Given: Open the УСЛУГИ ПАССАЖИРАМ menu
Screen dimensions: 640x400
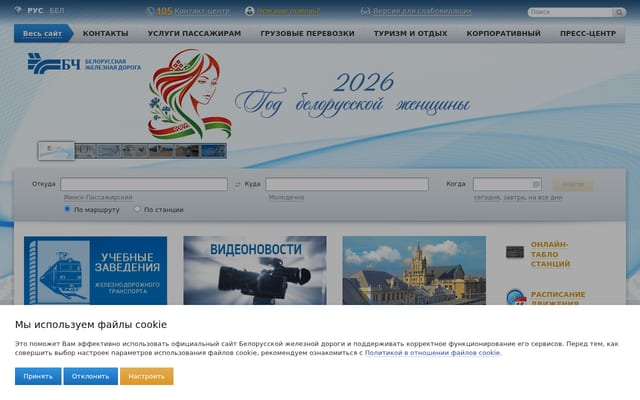Looking at the screenshot, I should pos(194,33).
